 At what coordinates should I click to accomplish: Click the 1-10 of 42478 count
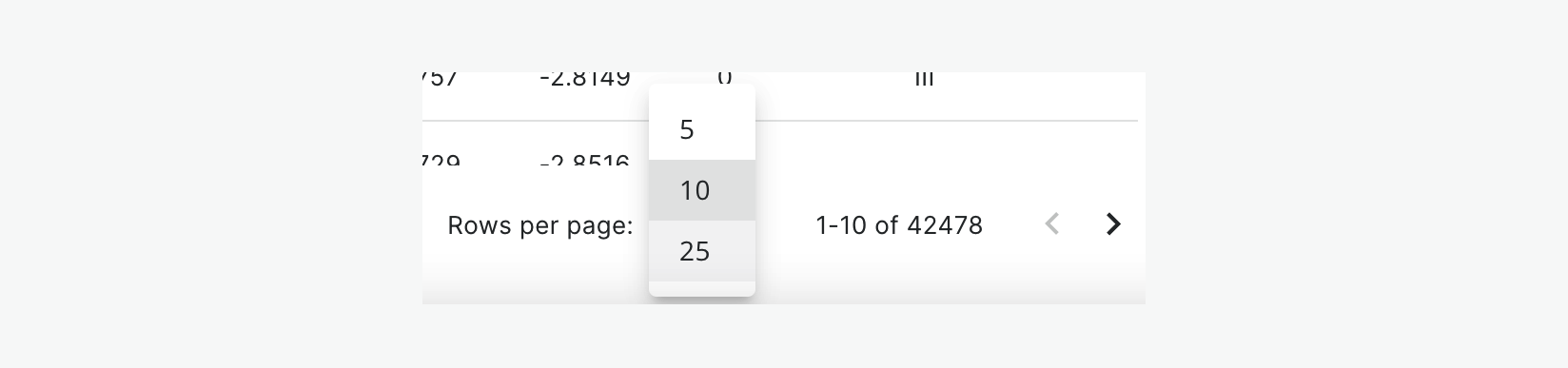[x=899, y=225]
